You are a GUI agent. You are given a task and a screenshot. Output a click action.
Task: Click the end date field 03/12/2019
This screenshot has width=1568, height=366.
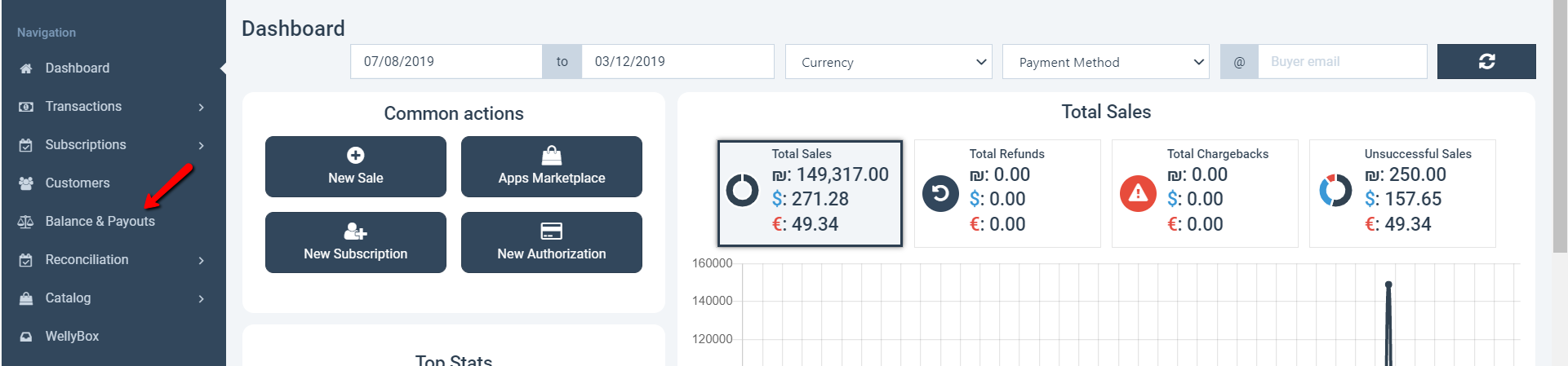(x=677, y=62)
